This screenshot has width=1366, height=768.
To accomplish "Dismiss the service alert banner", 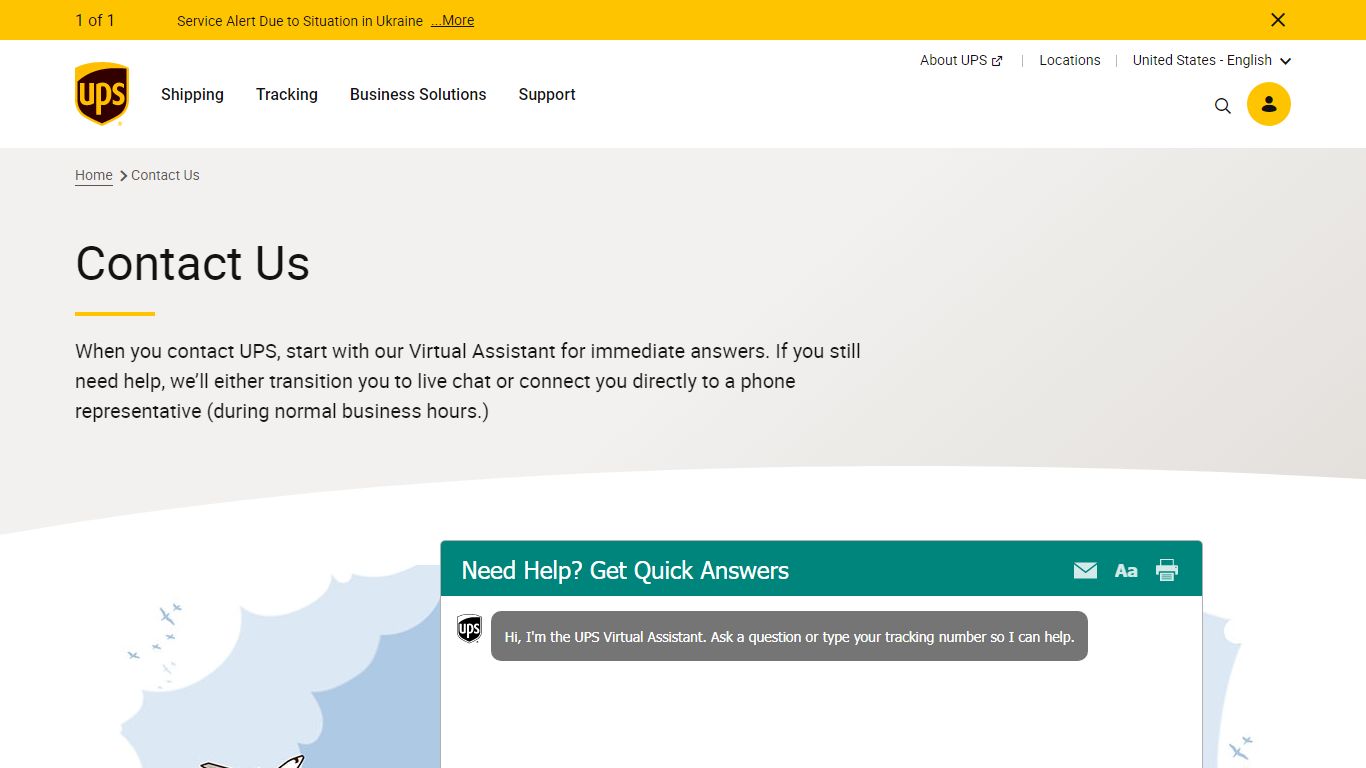I will [1277, 20].
